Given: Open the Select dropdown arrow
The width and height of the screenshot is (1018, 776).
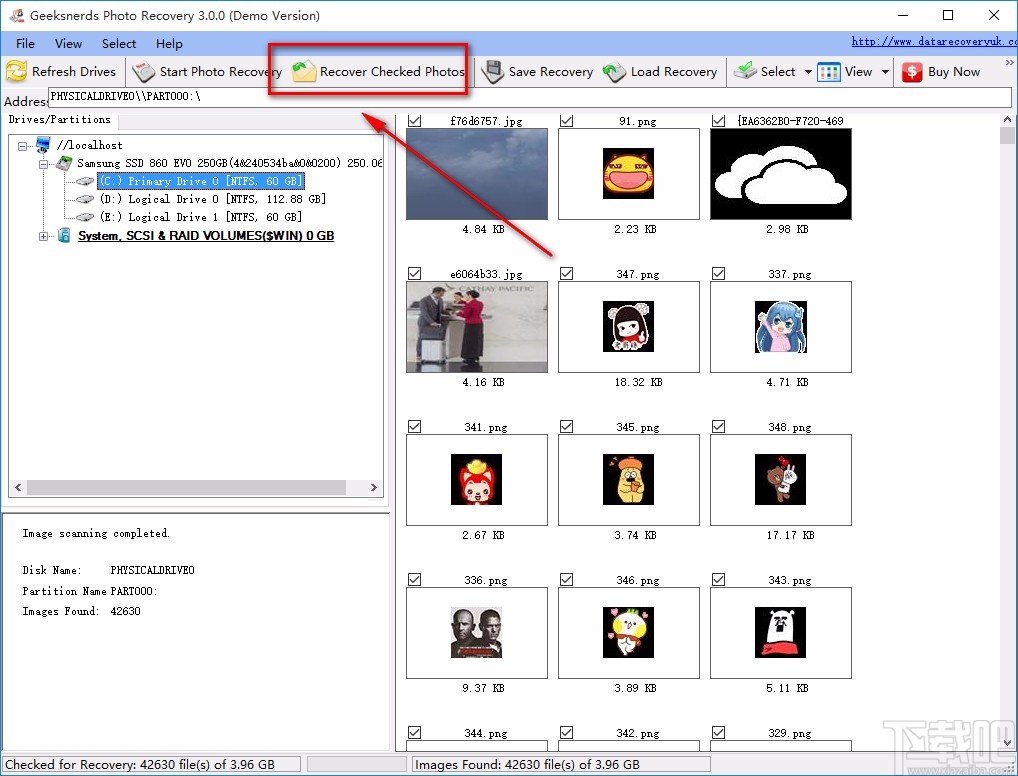Looking at the screenshot, I should (x=808, y=72).
